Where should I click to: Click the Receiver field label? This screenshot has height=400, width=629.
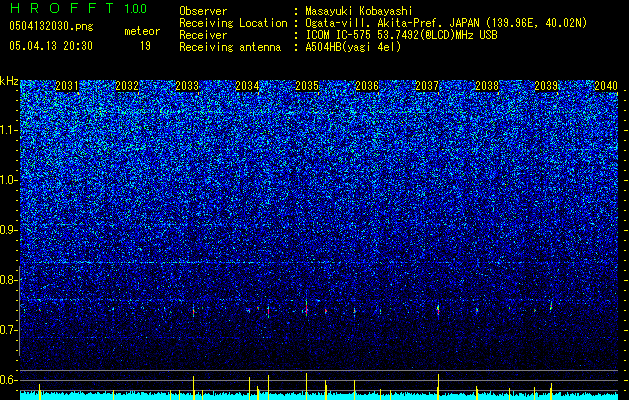(203, 35)
